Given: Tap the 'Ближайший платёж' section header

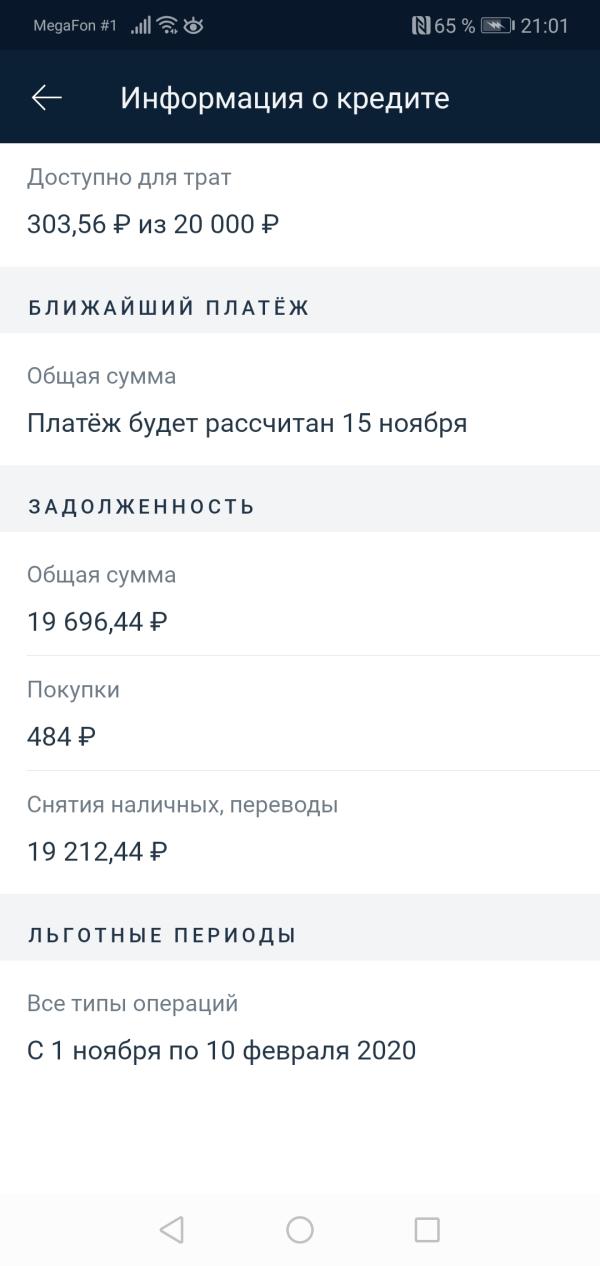Looking at the screenshot, I should click(x=168, y=307).
